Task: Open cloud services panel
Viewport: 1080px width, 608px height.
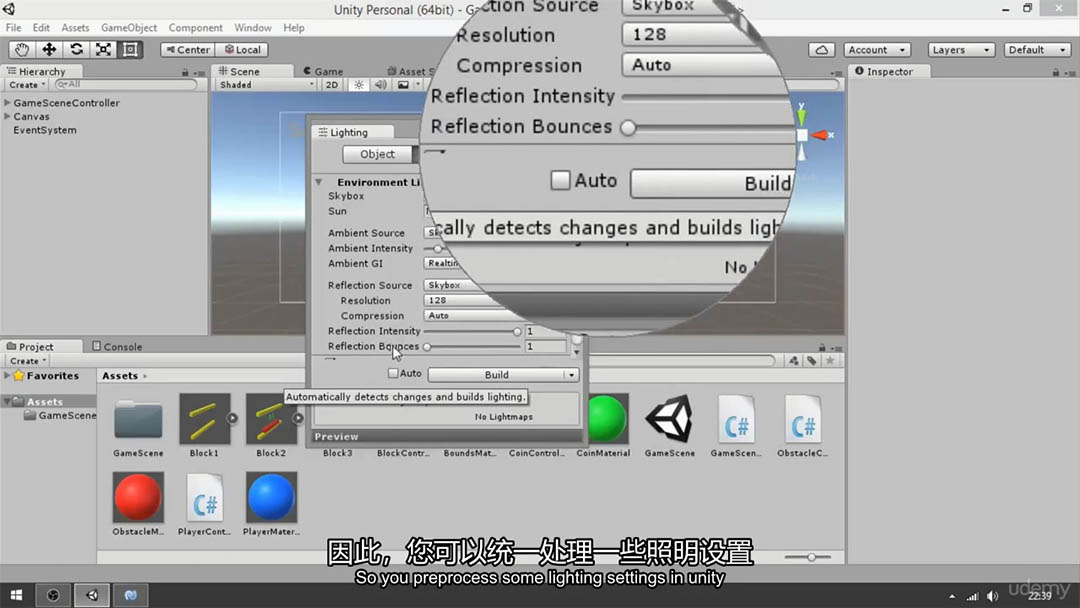Action: pyautogui.click(x=822, y=50)
